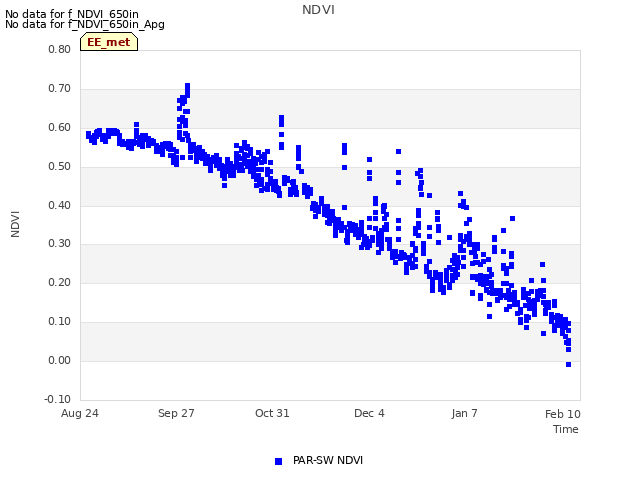Viewport: 640px width, 480px height.
Task: Click the NDVI chart title
Action: (x=318, y=10)
